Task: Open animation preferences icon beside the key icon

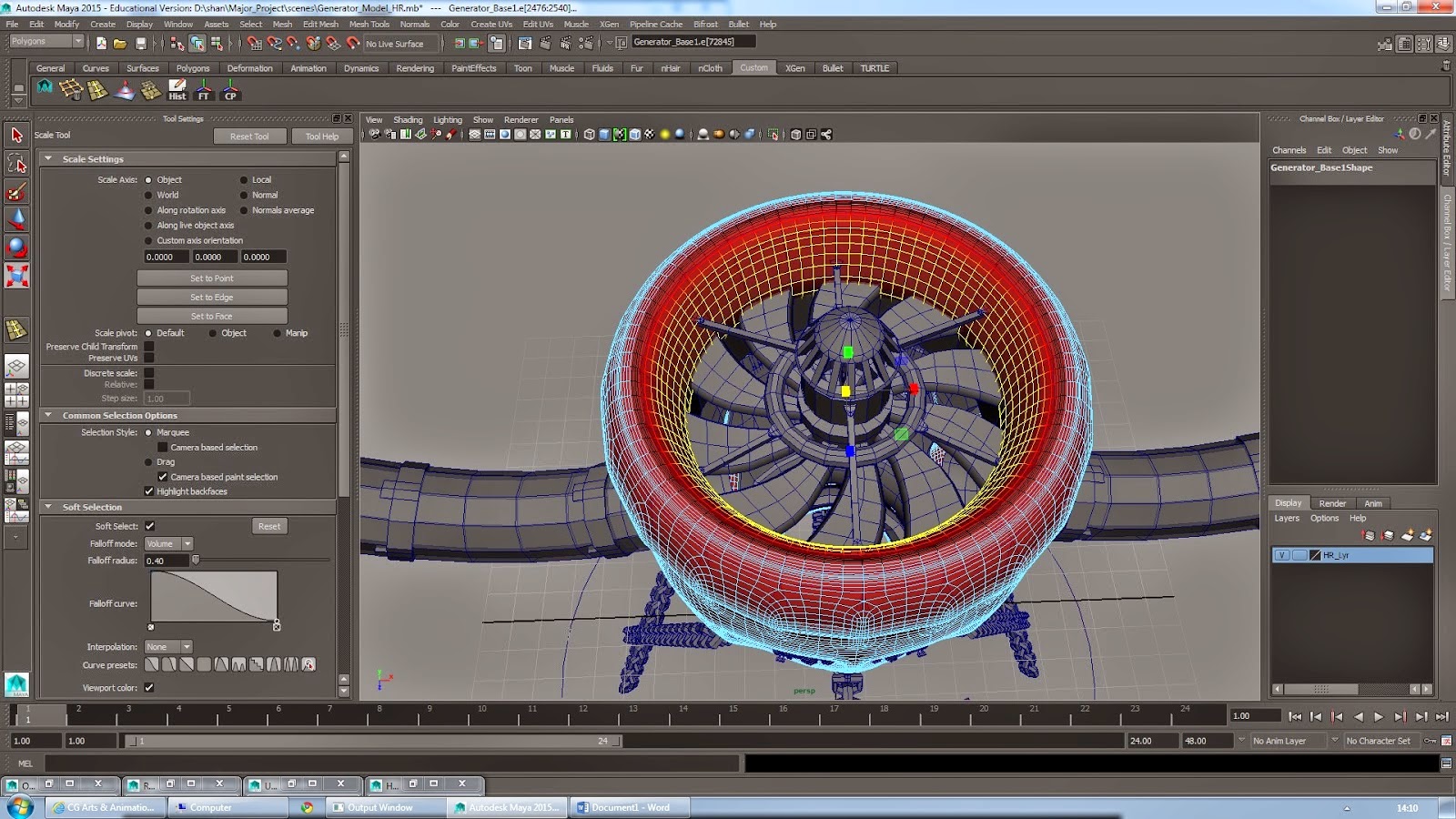Action: point(1446,741)
